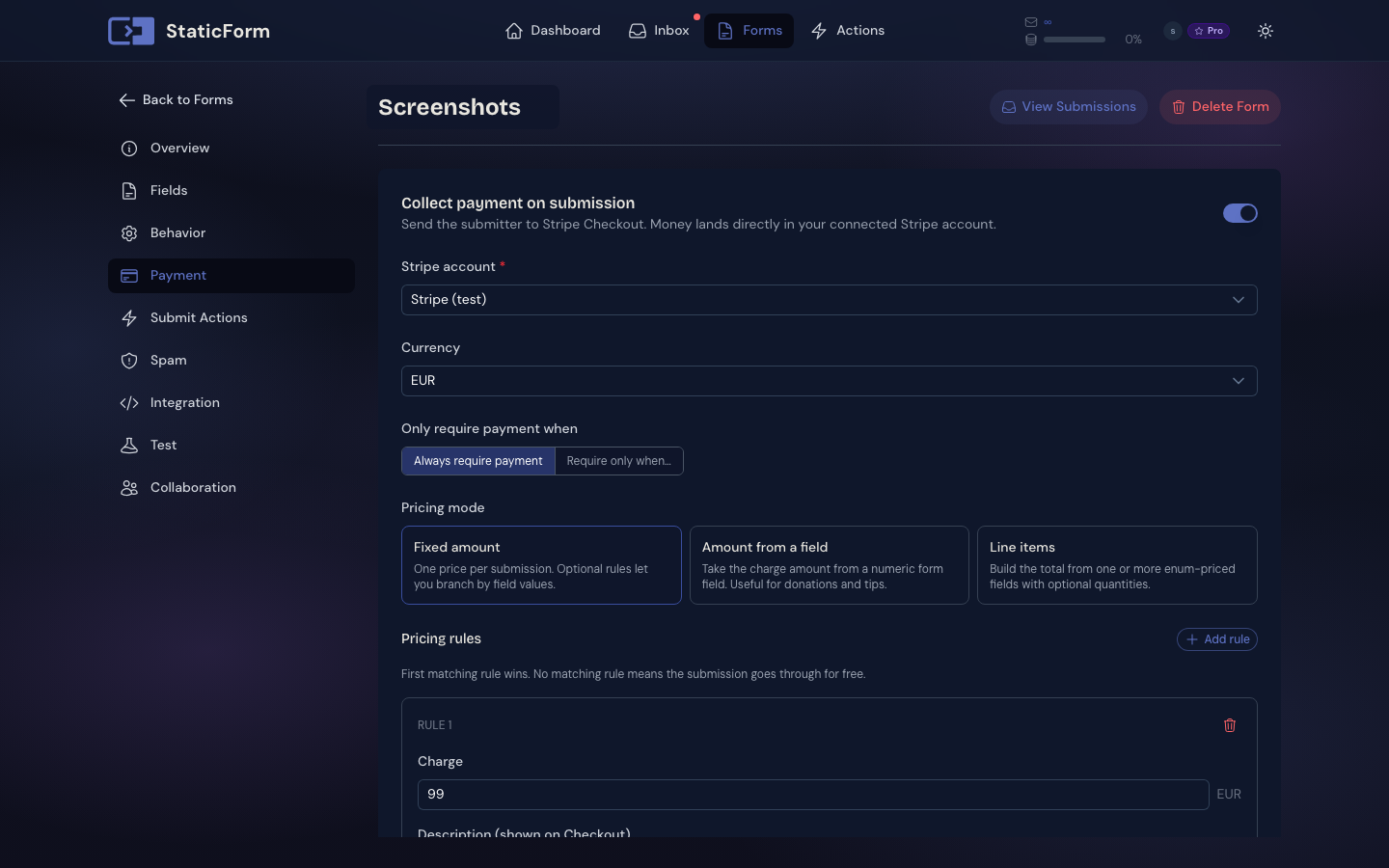Choose the Line items pricing mode card

click(1117, 565)
